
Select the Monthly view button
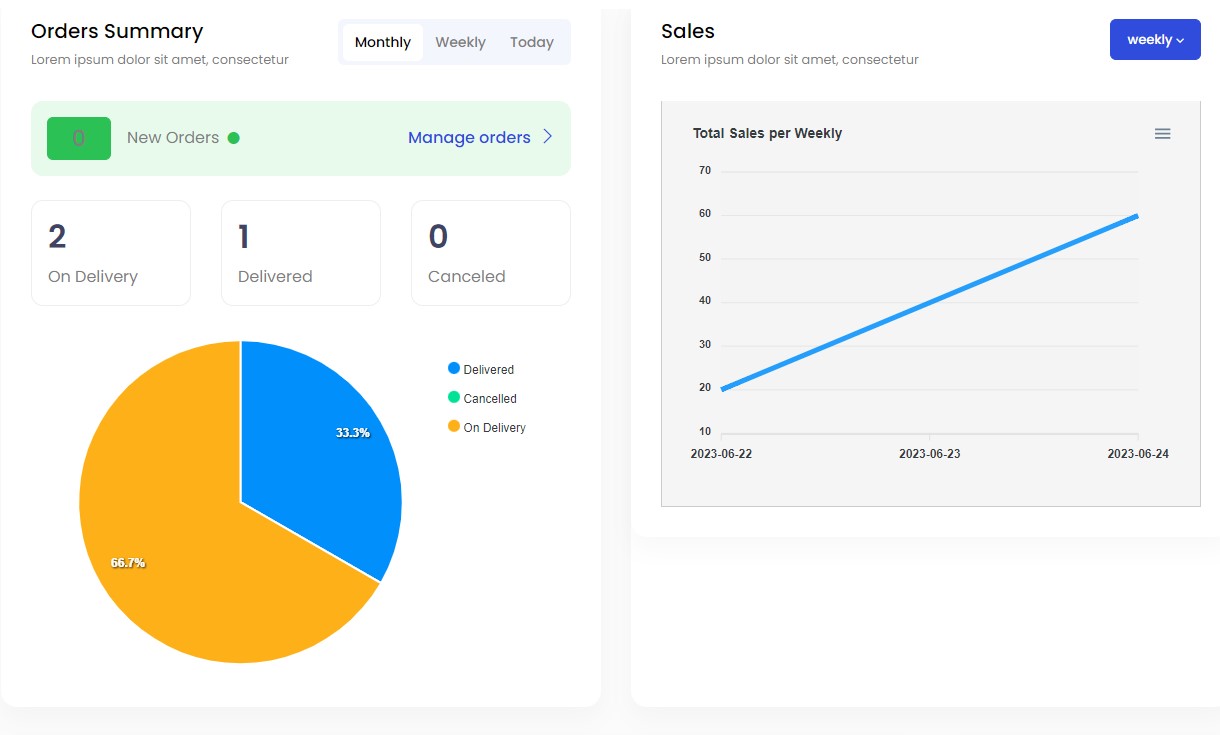click(x=382, y=41)
